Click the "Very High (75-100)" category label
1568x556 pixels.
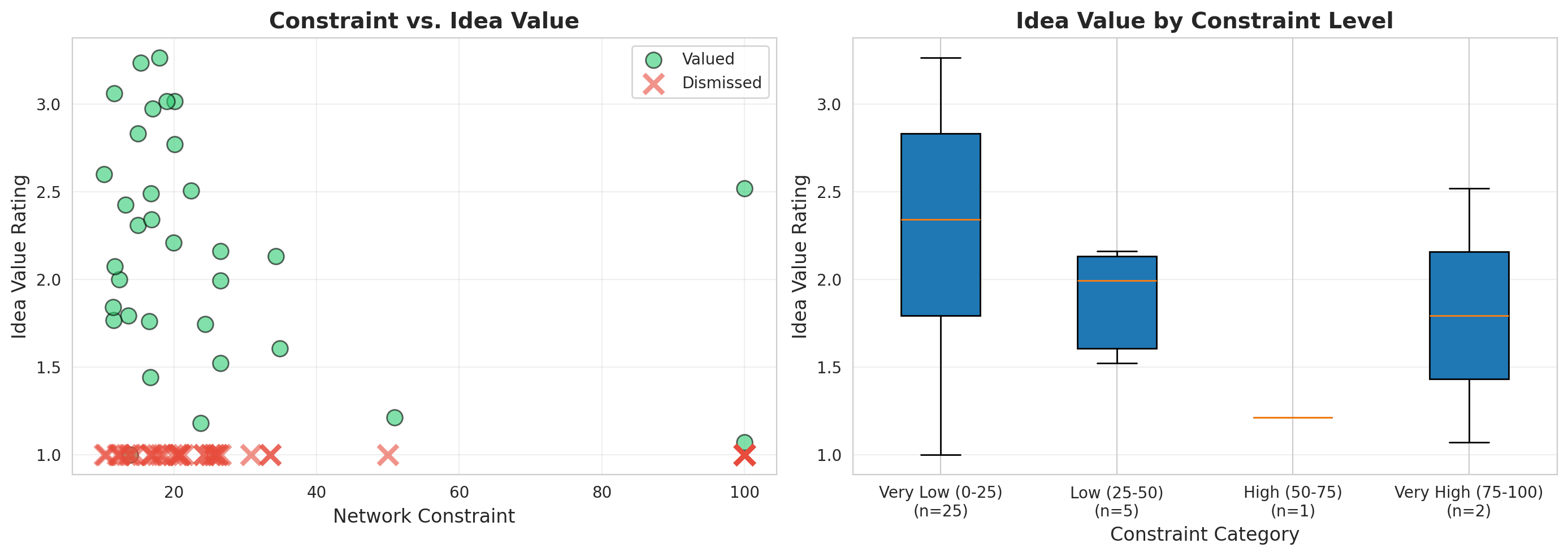coord(1468,493)
